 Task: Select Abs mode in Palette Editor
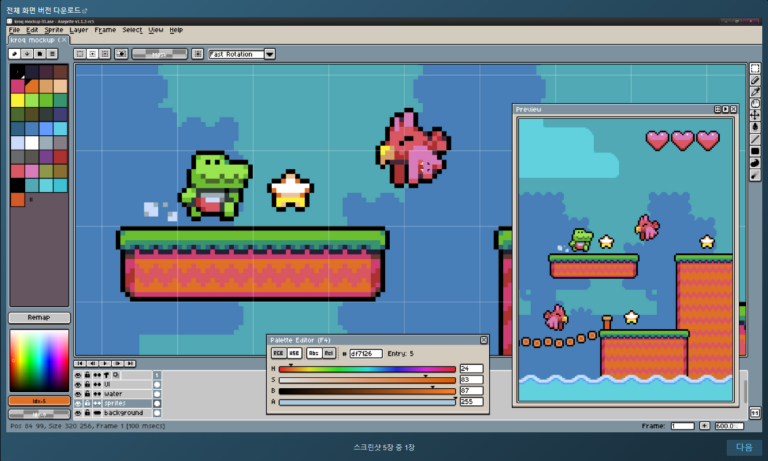point(313,353)
